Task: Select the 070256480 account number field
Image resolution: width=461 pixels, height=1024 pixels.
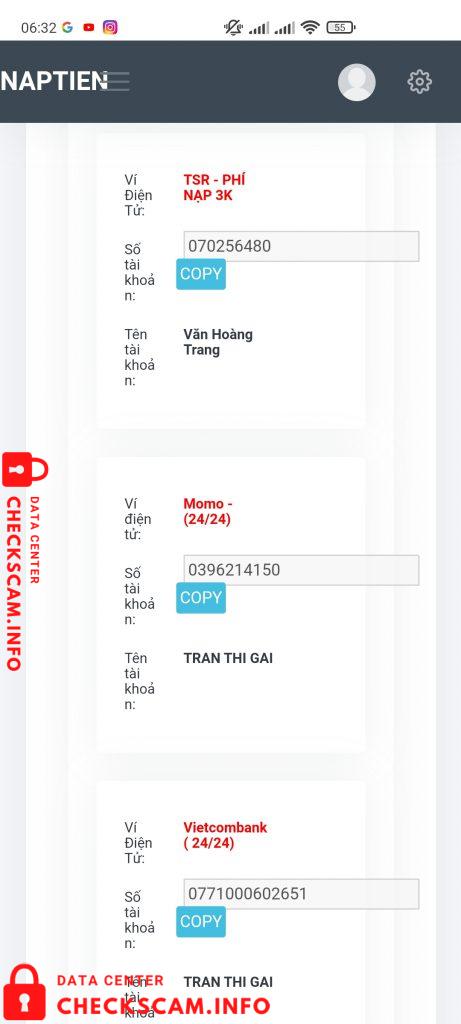Action: (x=301, y=246)
